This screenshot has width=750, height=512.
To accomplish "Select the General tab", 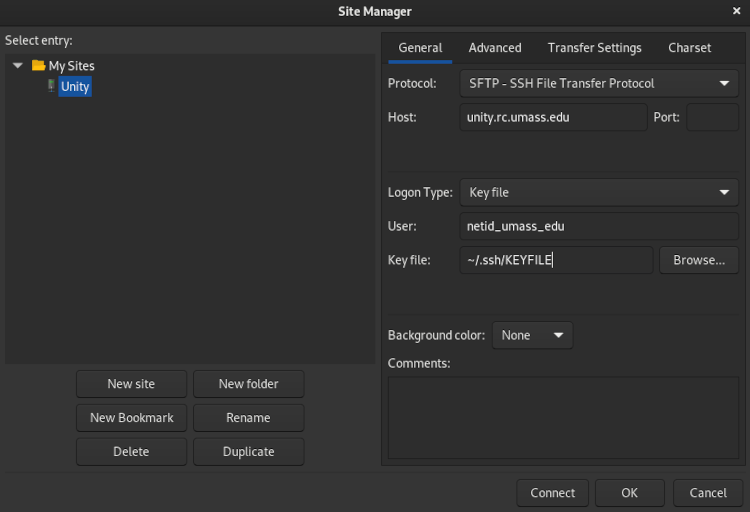I will coord(420,48).
